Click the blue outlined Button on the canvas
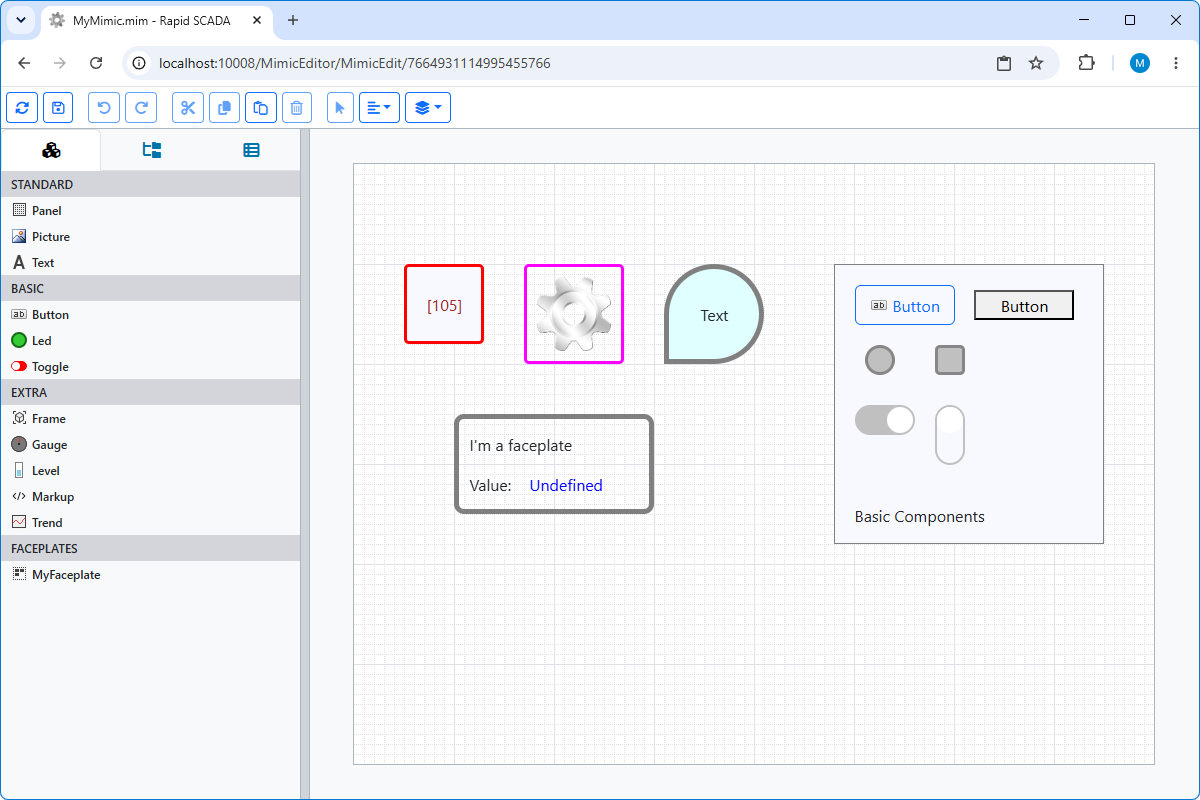This screenshot has width=1200, height=800. click(x=905, y=305)
